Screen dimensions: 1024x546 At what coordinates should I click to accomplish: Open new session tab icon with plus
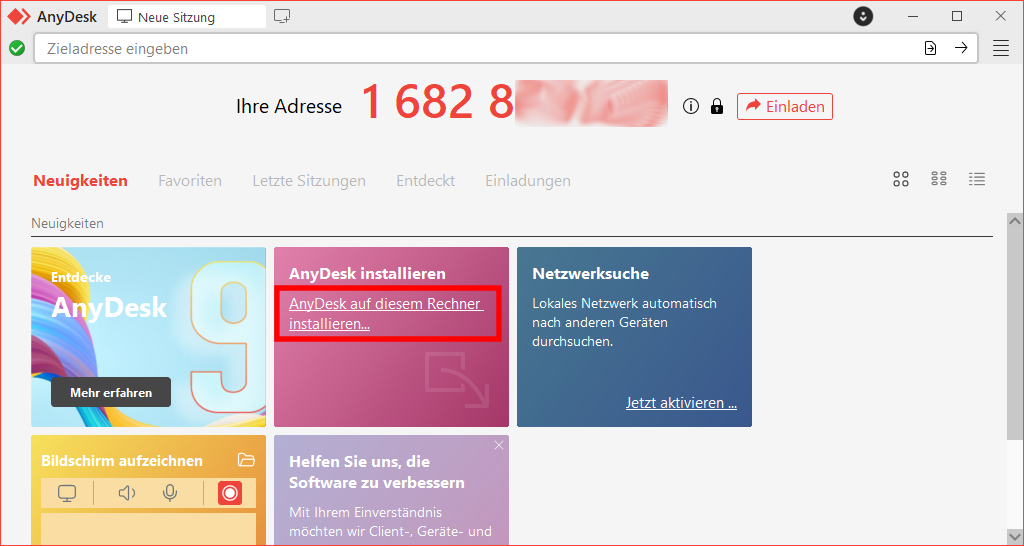point(282,17)
